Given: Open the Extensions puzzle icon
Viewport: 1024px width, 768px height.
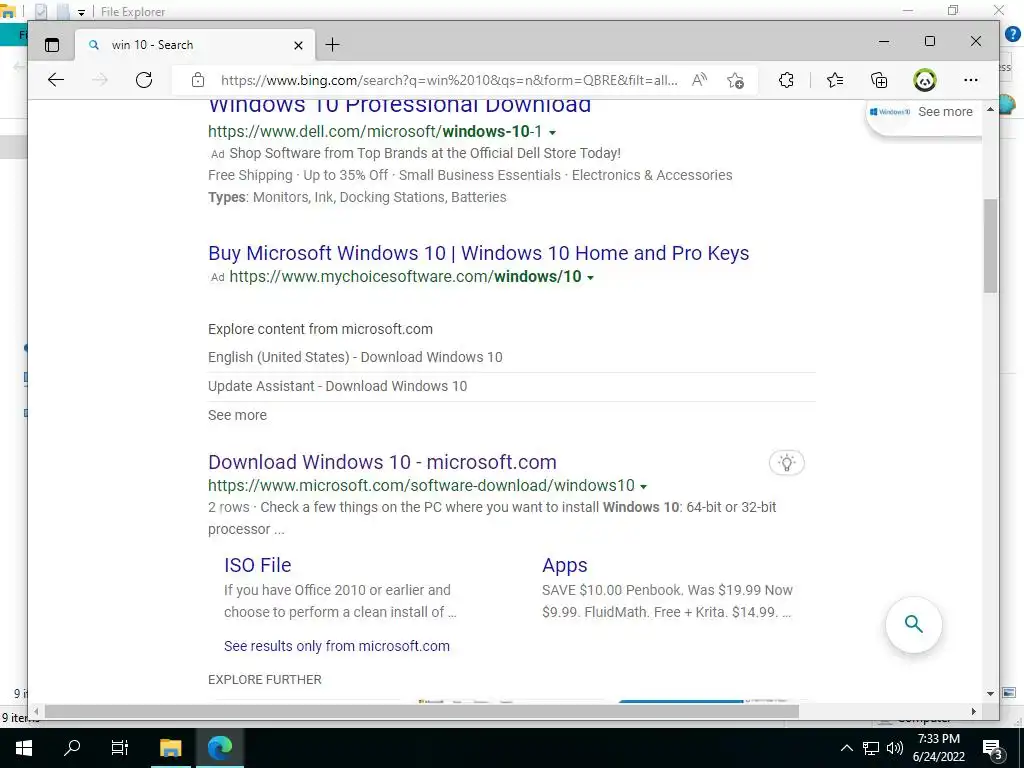Looking at the screenshot, I should pos(786,80).
